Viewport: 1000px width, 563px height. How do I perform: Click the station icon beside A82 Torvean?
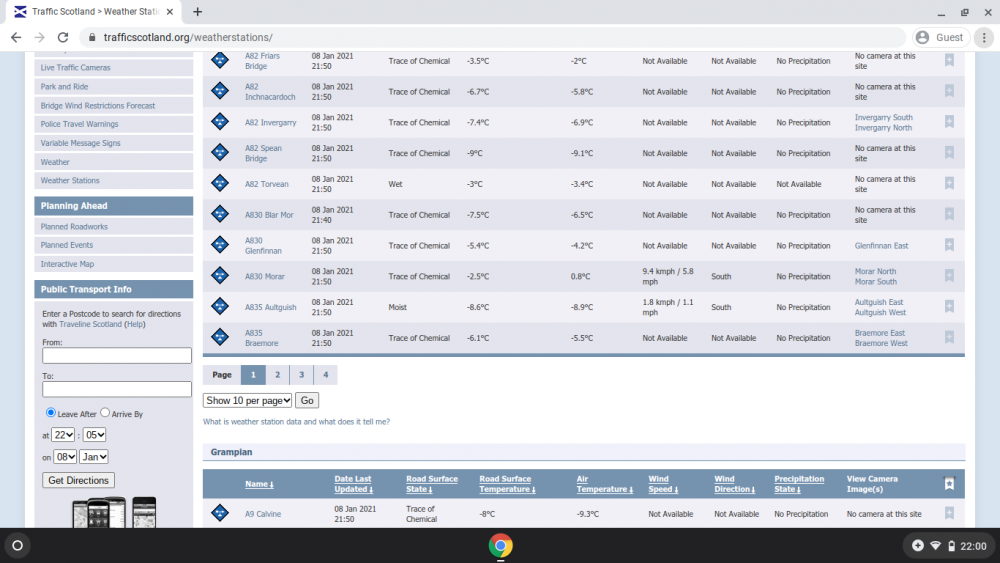pyautogui.click(x=219, y=184)
